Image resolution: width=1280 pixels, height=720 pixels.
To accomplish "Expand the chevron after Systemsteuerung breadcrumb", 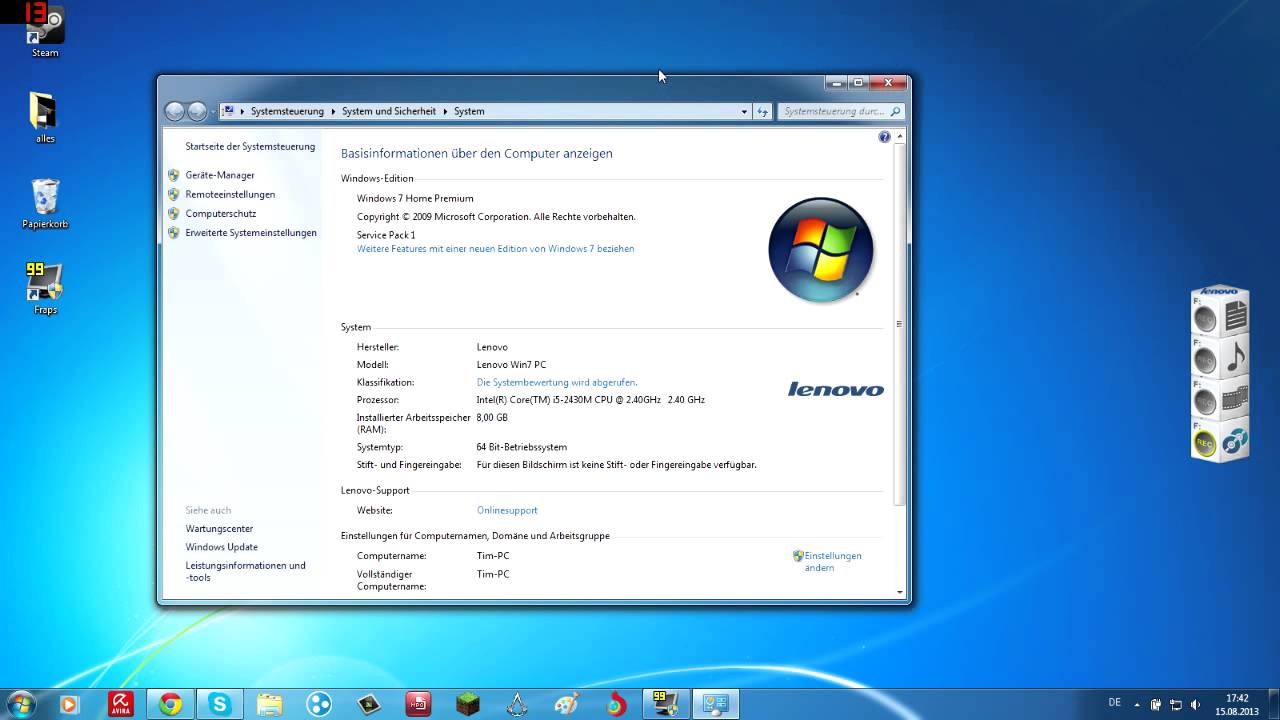I will pyautogui.click(x=333, y=111).
